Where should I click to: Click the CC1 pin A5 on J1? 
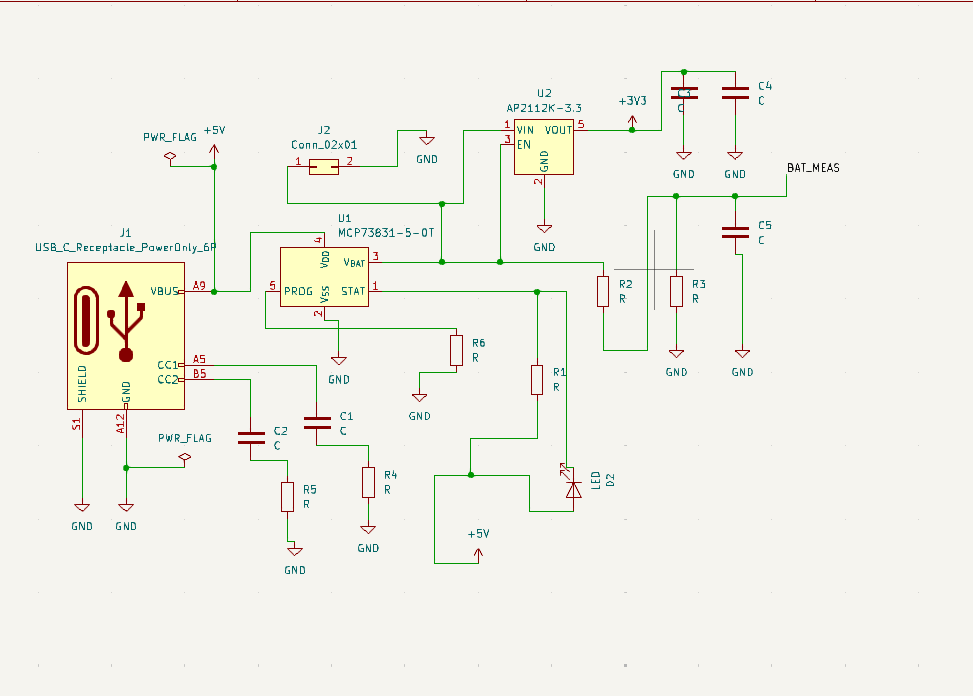tap(199, 363)
